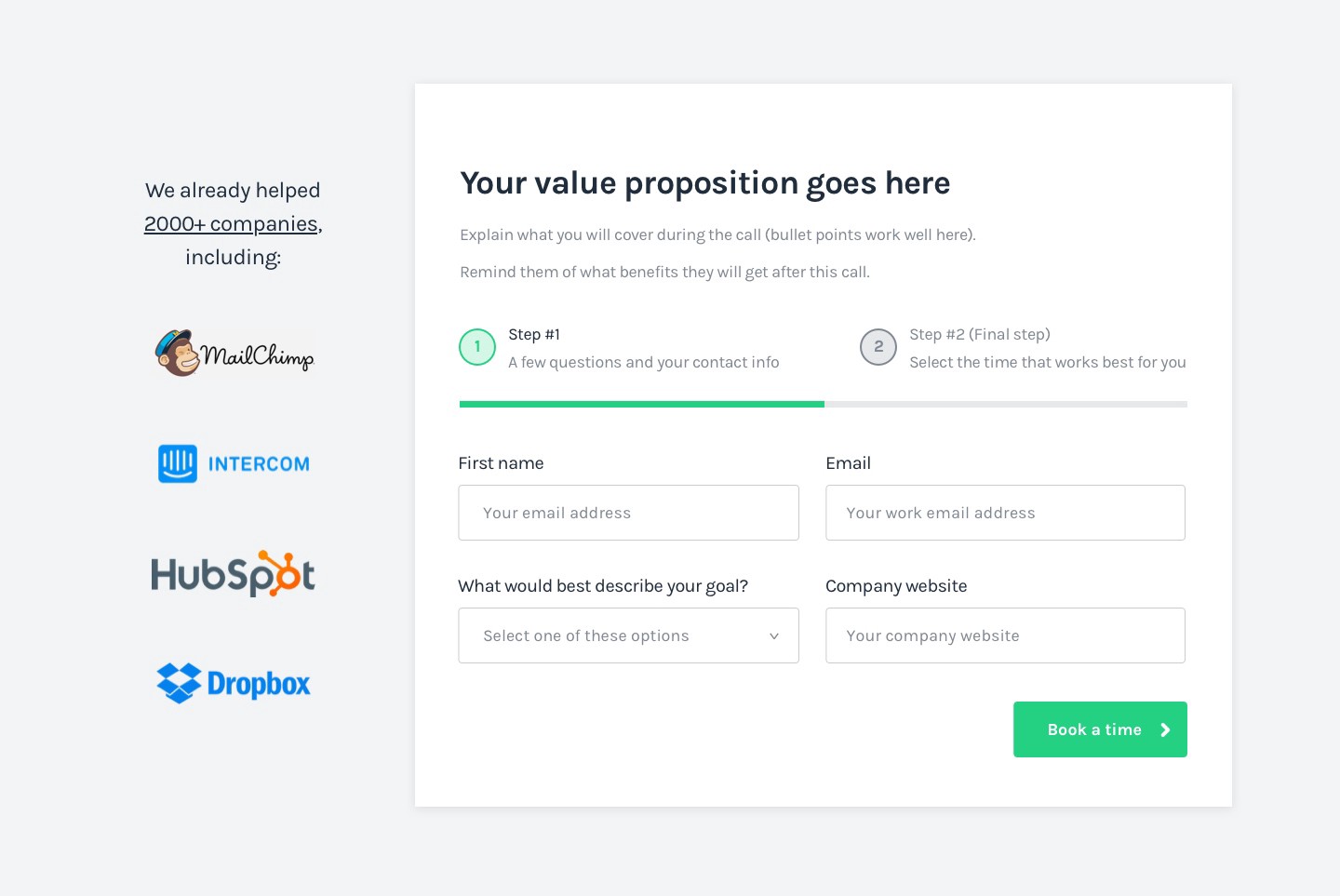Image resolution: width=1340 pixels, height=896 pixels.
Task: Open the '2000+ companies' link
Action: pyautogui.click(x=231, y=224)
